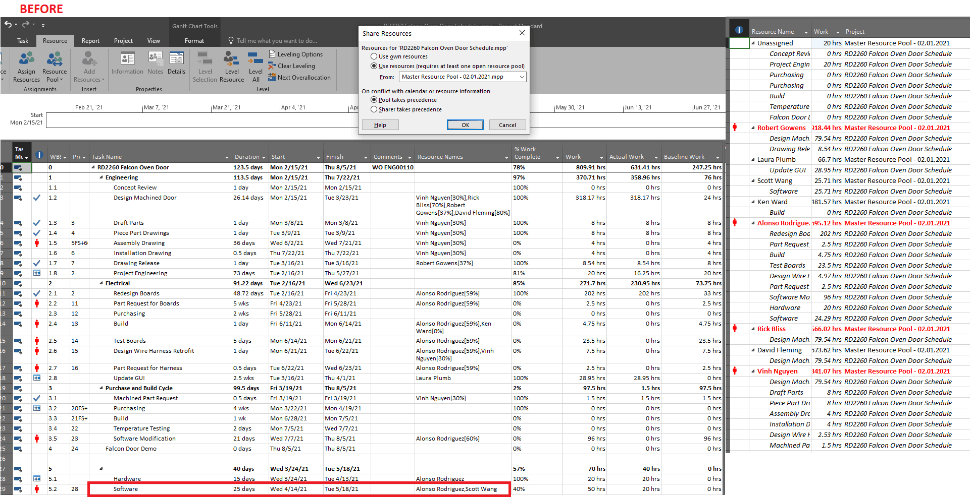Open Resource Names column filter dropdown

click(505, 157)
